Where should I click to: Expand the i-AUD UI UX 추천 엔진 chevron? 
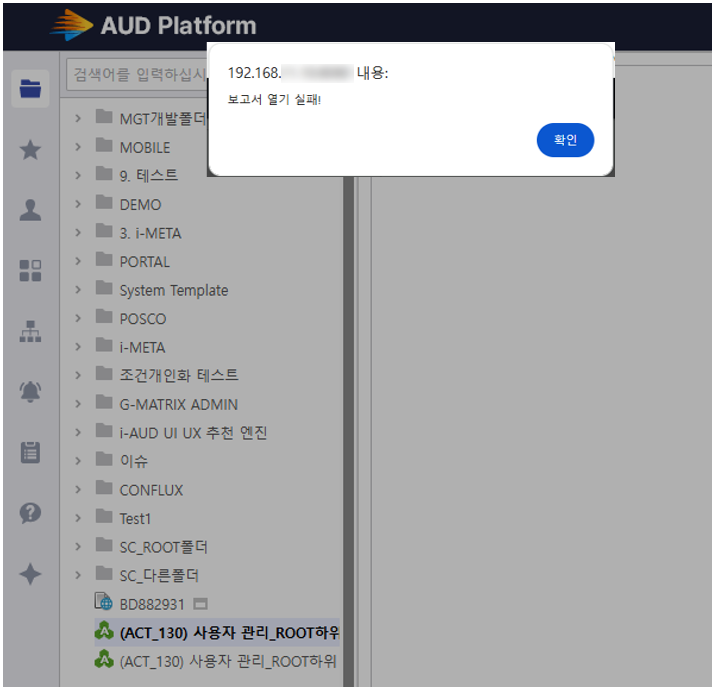click(78, 432)
